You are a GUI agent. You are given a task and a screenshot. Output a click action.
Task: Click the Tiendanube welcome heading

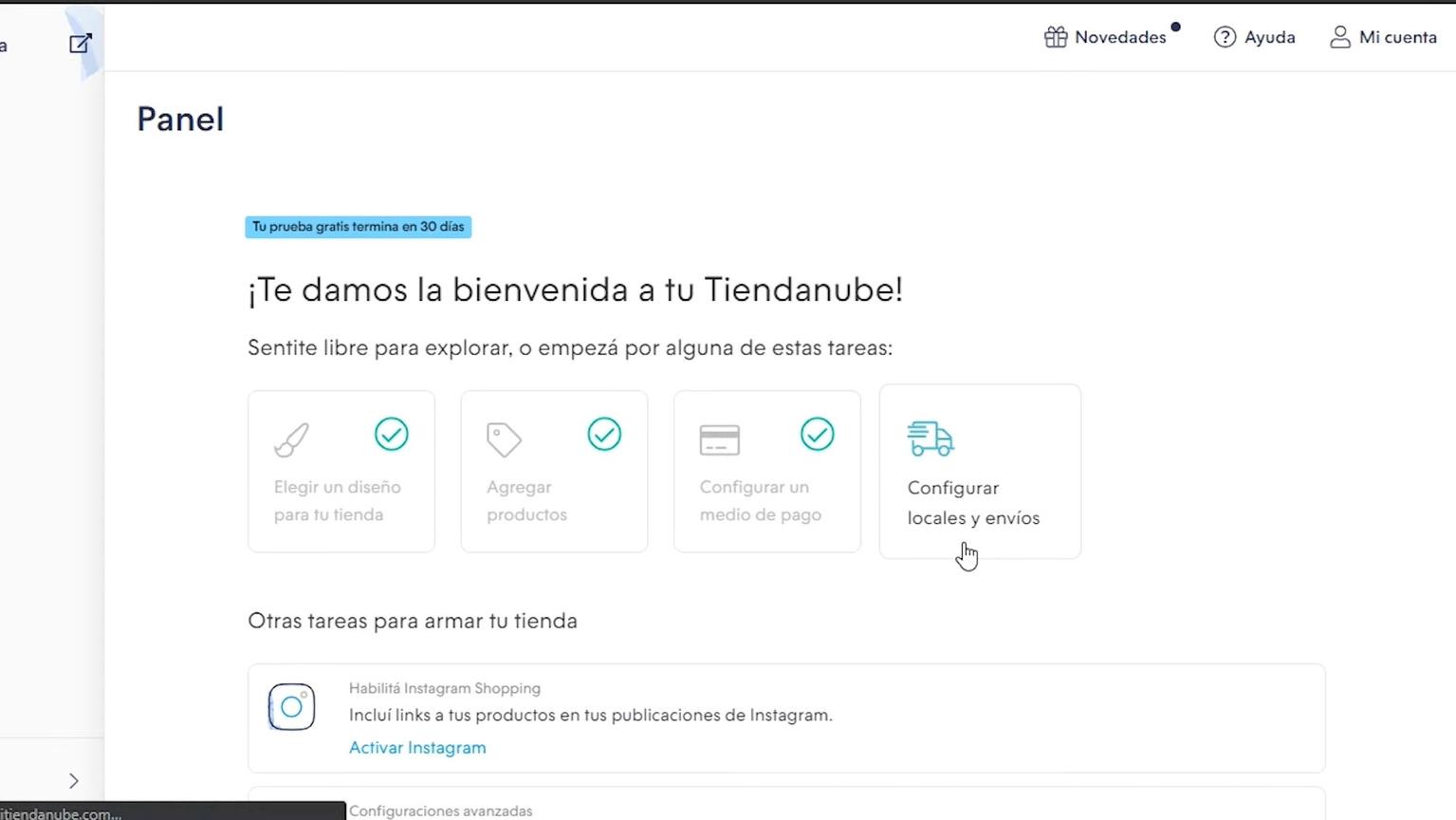tap(575, 289)
